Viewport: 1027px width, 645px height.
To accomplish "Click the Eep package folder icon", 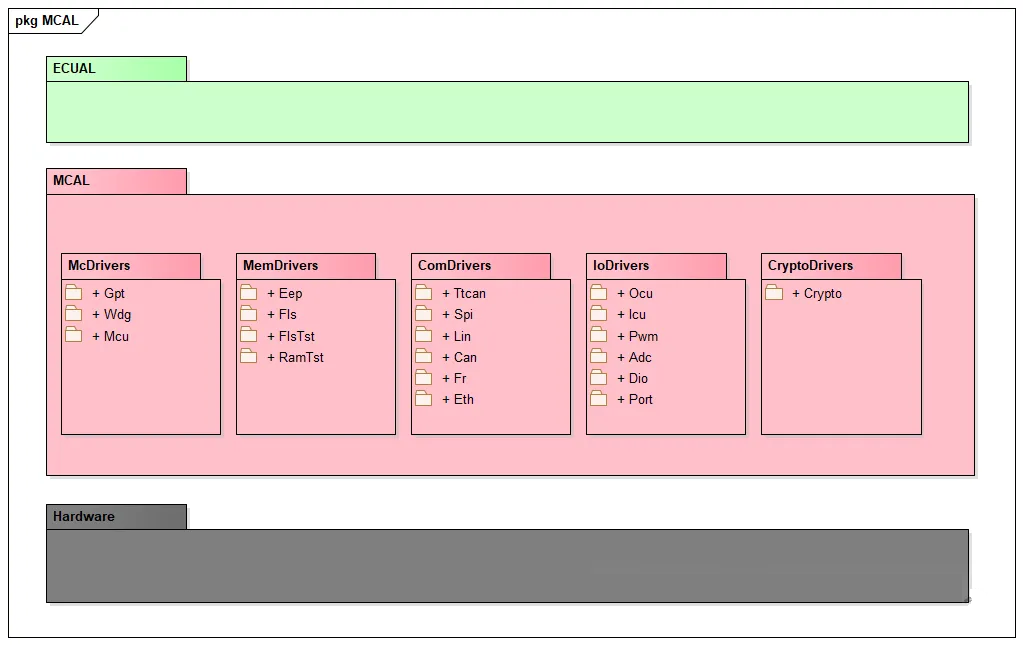I will coord(249,293).
